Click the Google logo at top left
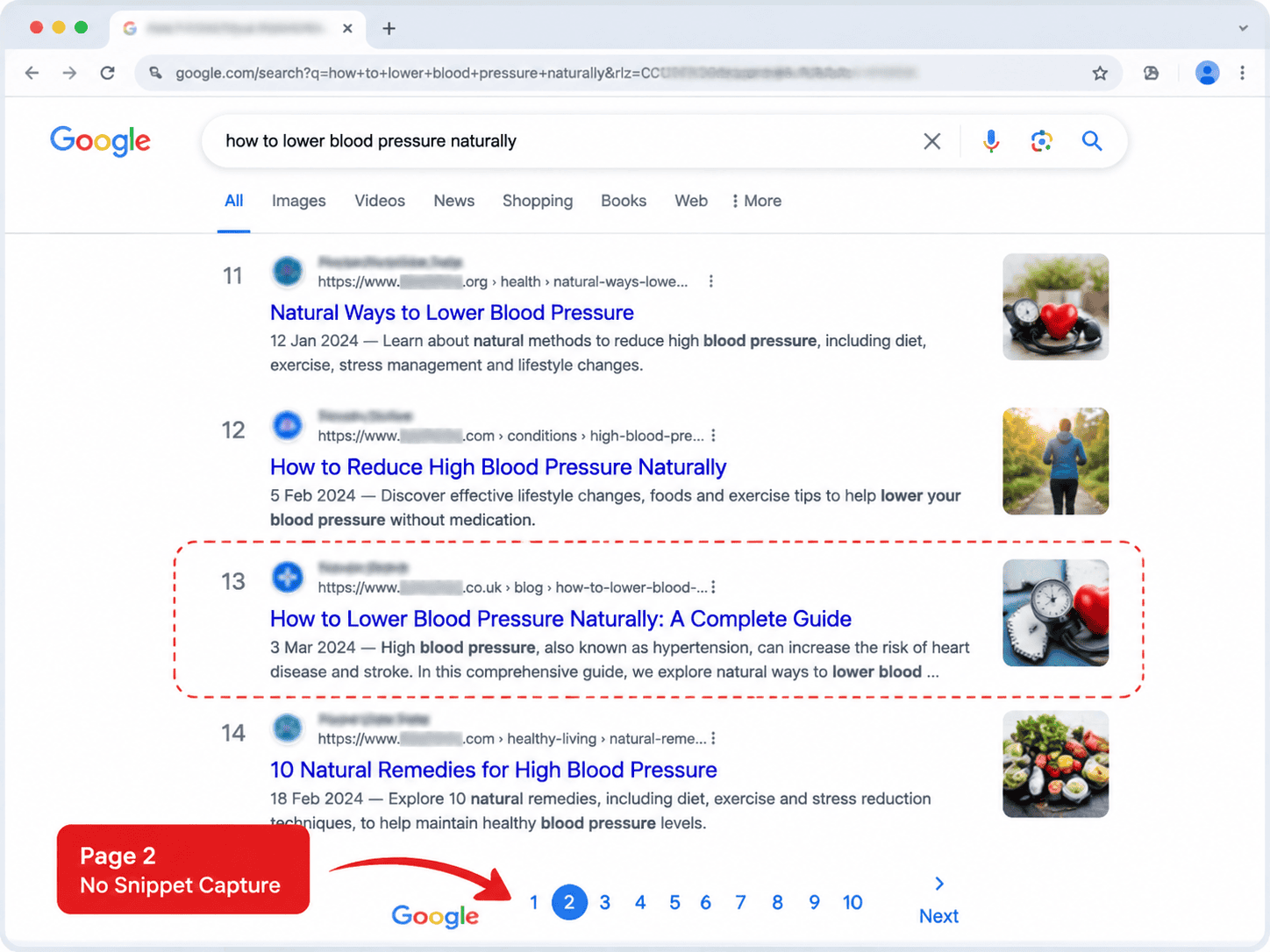This screenshot has height=952, width=1270. [100, 141]
